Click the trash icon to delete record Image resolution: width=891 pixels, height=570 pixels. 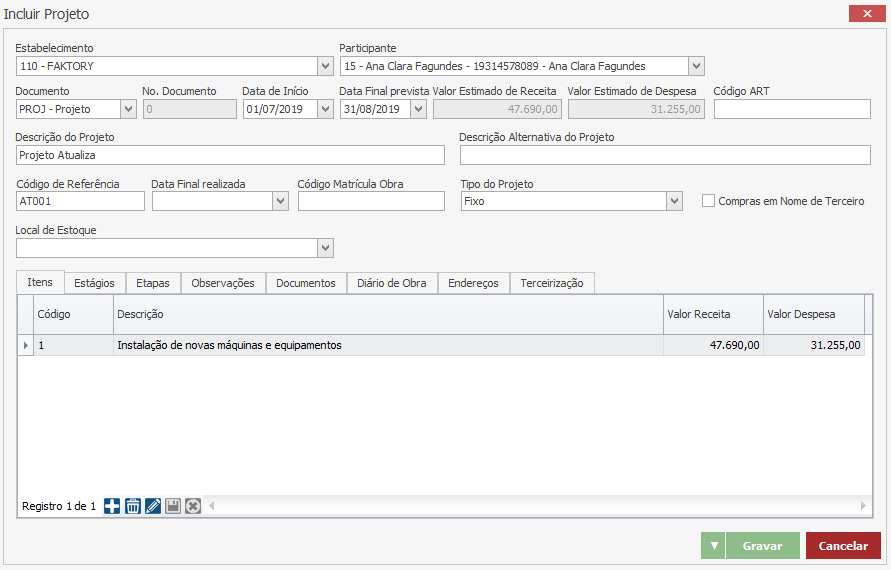click(x=132, y=506)
